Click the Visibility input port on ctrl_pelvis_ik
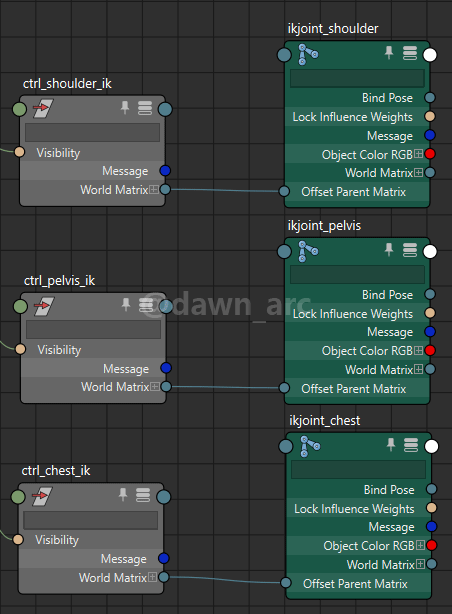This screenshot has width=452, height=614. tap(20, 349)
